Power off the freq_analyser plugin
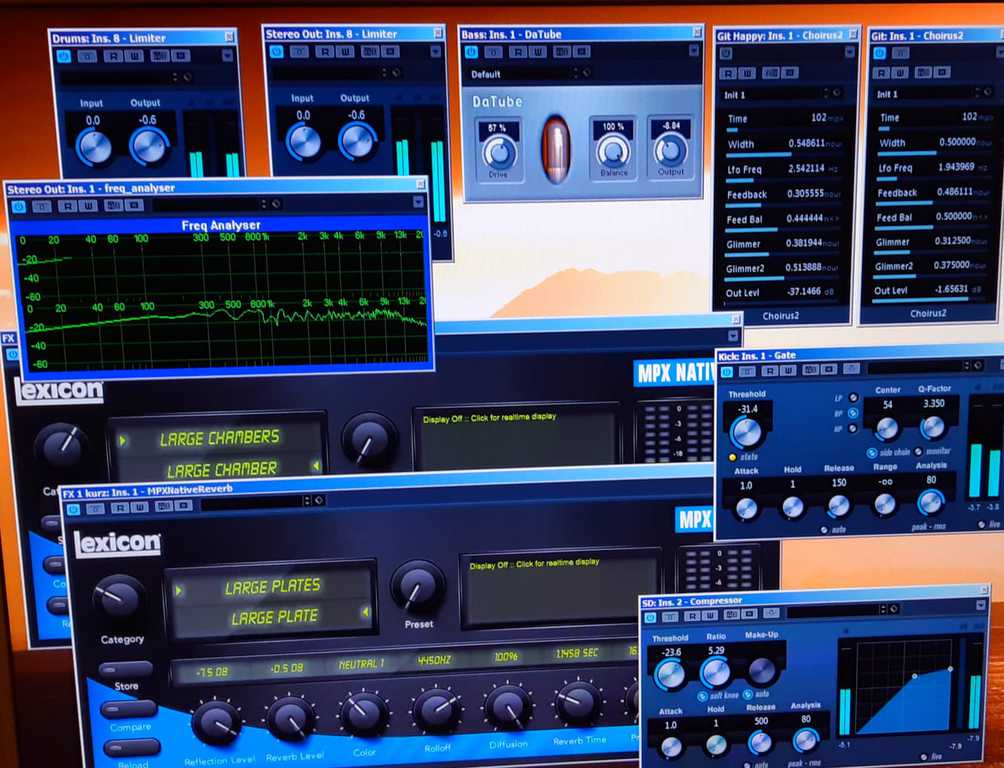The height and width of the screenshot is (768, 1004). (18, 206)
